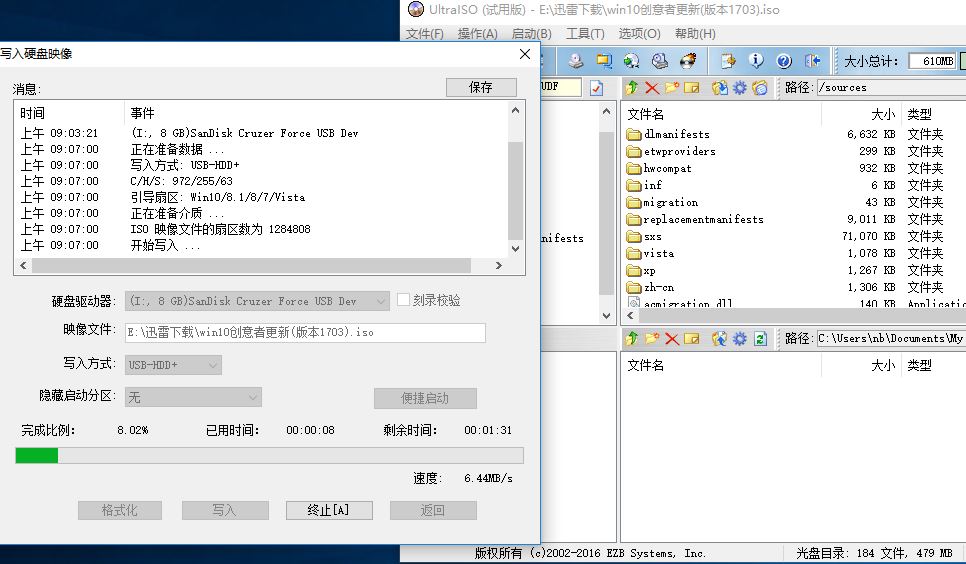Click red X delete icon in /sources toolbar
966x564 pixels.
[652, 88]
